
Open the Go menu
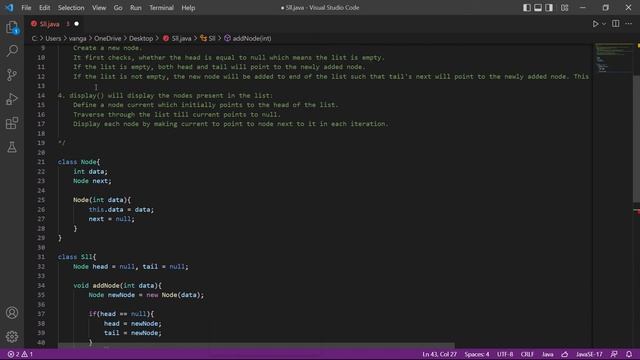118,8
